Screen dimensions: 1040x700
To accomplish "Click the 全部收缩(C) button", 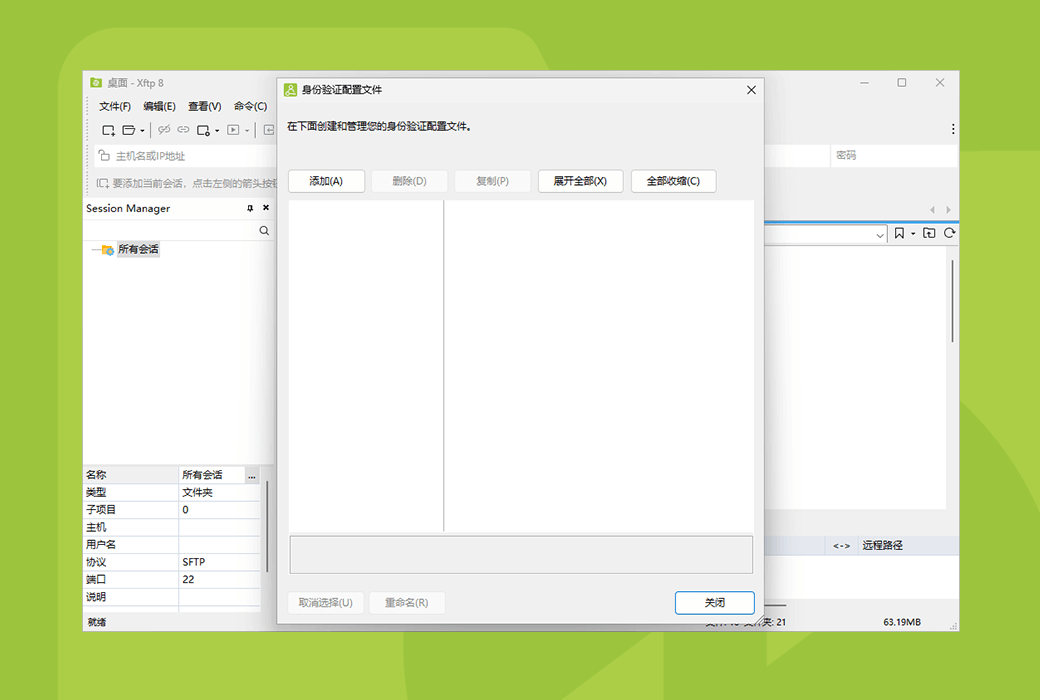I will (x=673, y=181).
